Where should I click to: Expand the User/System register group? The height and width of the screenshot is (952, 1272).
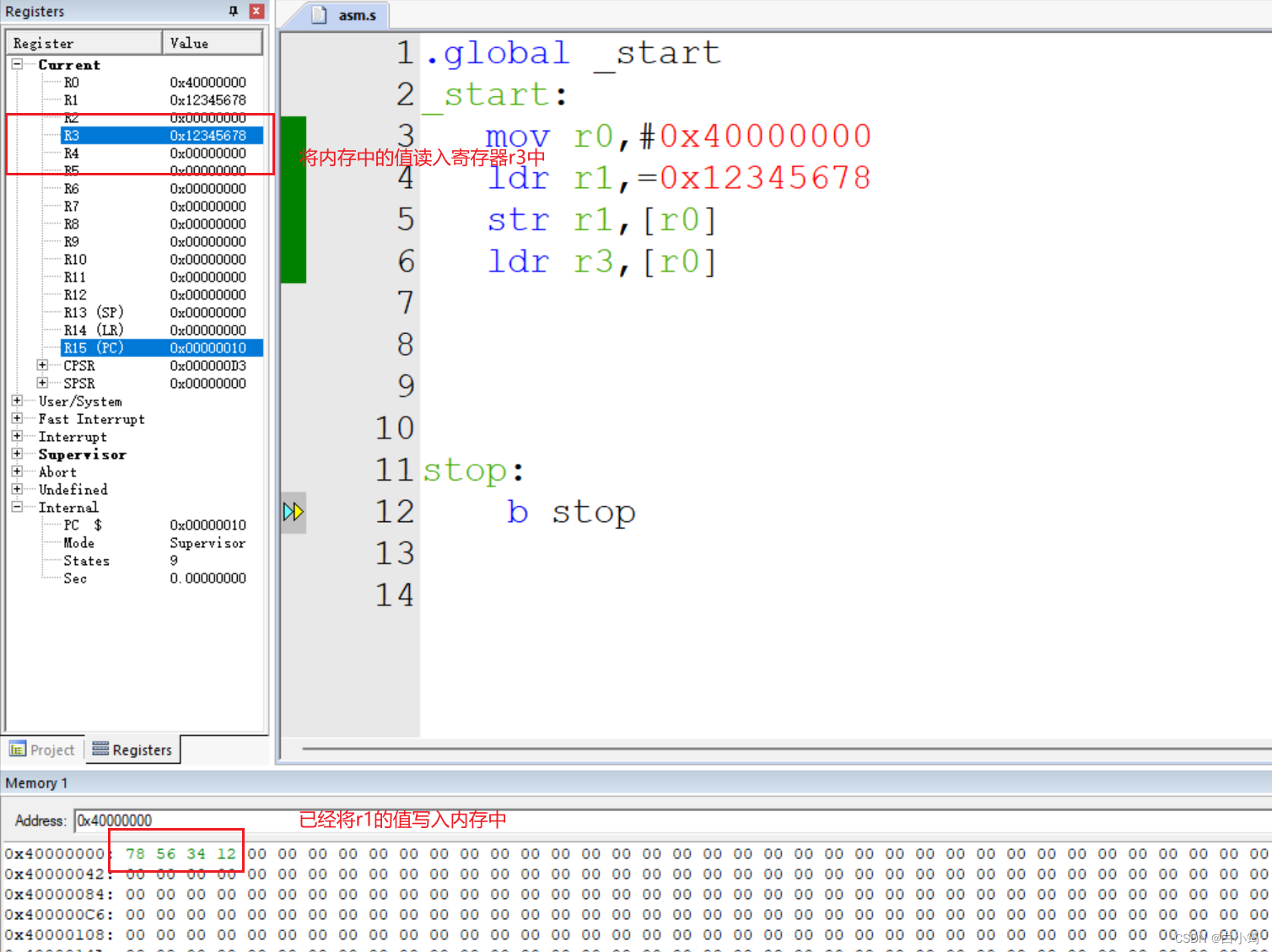17,401
